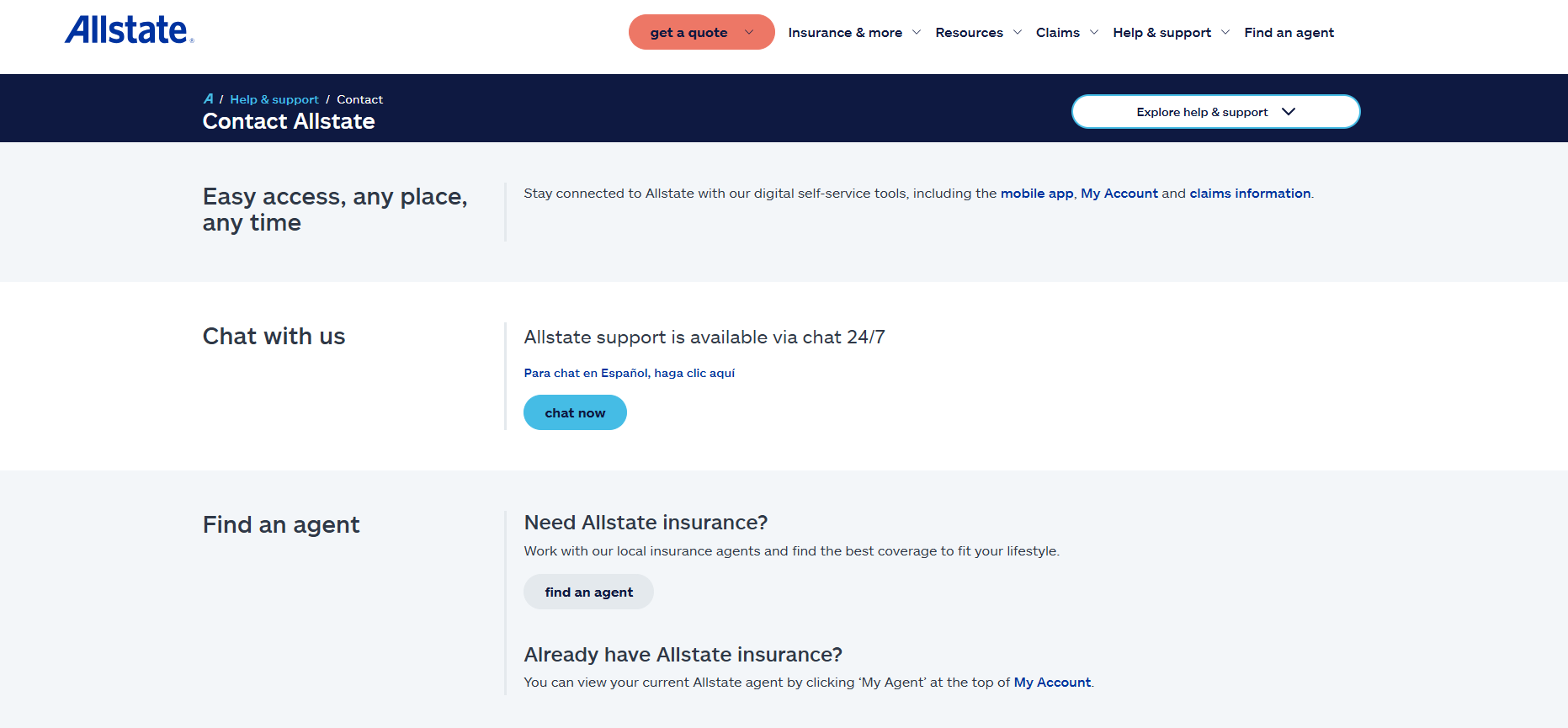Open My Account link in top paragraph
Screen dimensions: 1568x728
click(1119, 193)
